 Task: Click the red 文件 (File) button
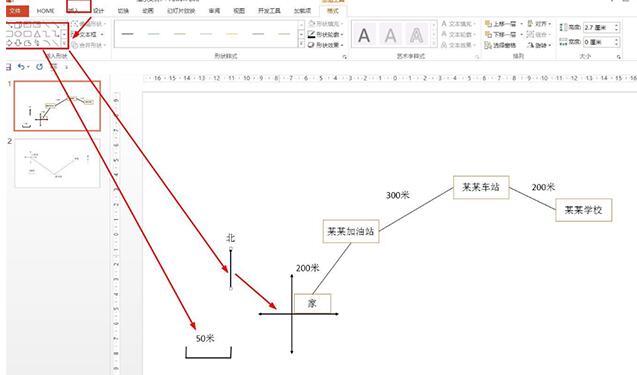point(16,11)
